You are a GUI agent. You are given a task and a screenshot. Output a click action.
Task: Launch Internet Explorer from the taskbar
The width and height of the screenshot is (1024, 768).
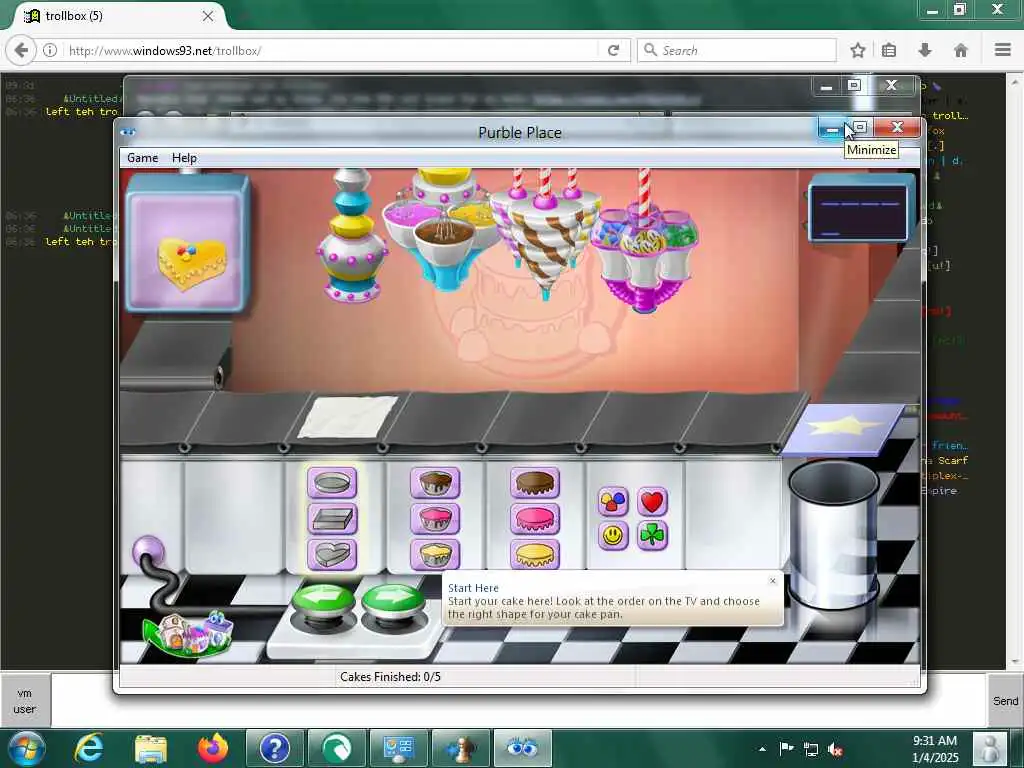click(88, 748)
